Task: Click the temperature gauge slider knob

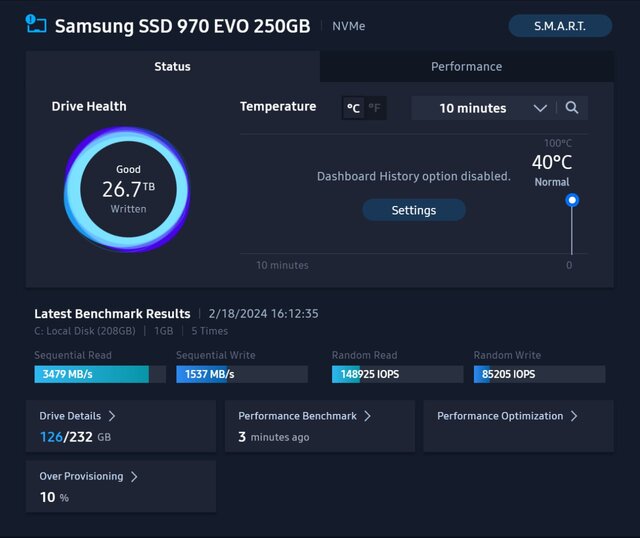Action: 572,200
